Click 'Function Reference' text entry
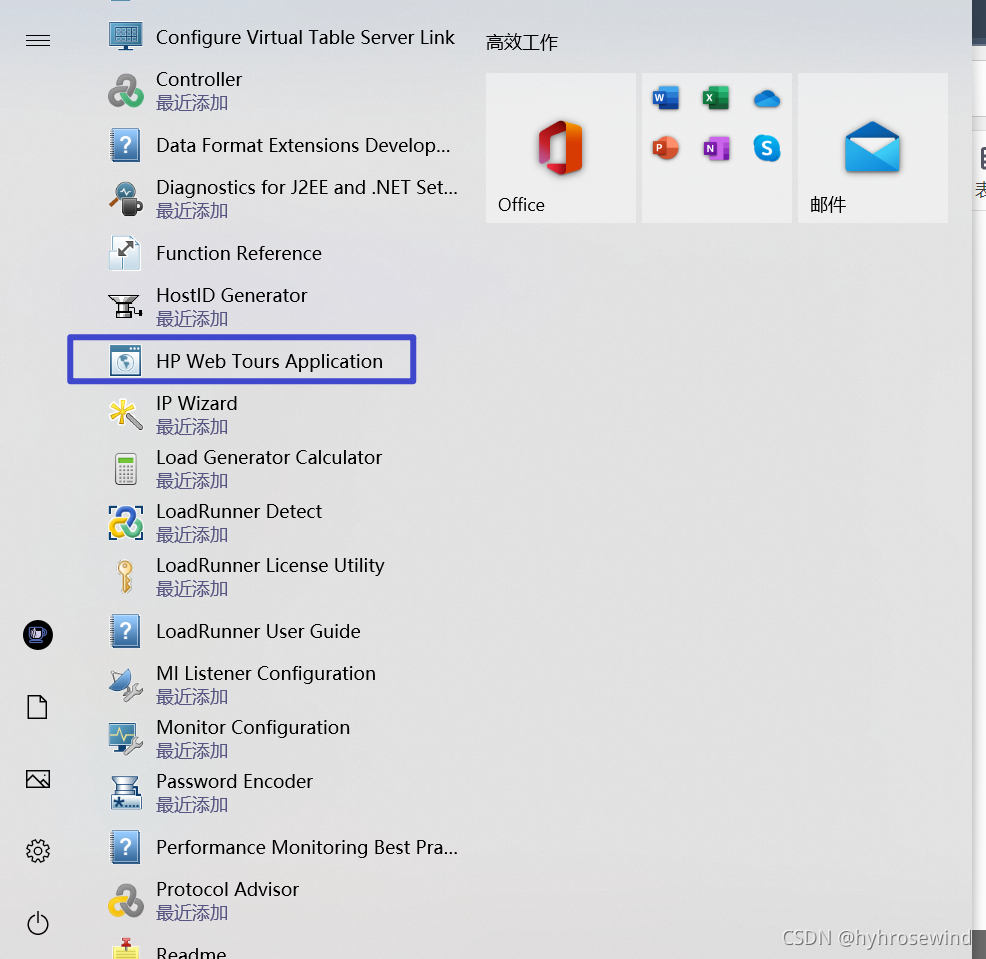This screenshot has height=959, width=986. tap(239, 253)
